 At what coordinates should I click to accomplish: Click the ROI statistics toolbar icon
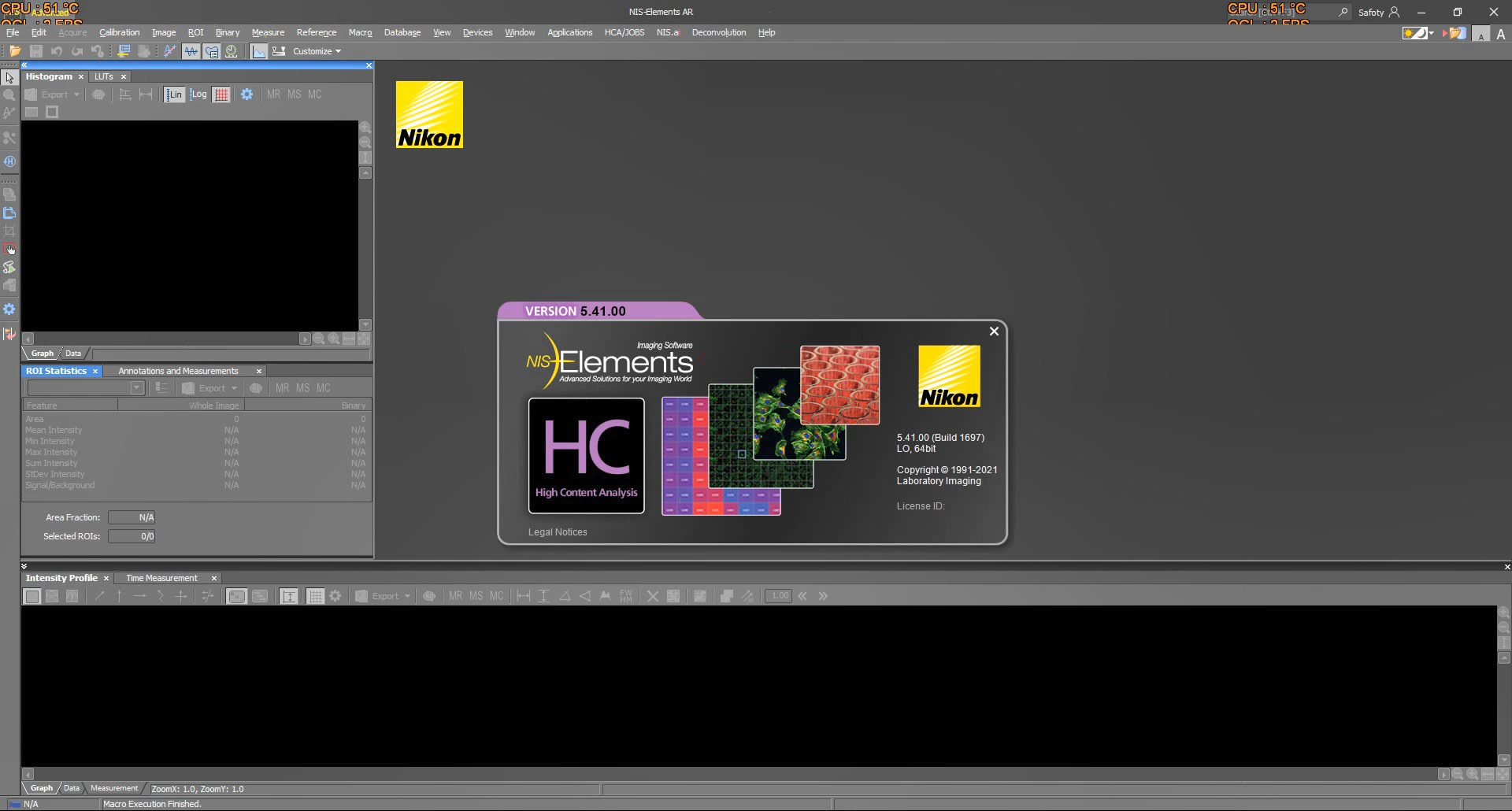[211, 51]
